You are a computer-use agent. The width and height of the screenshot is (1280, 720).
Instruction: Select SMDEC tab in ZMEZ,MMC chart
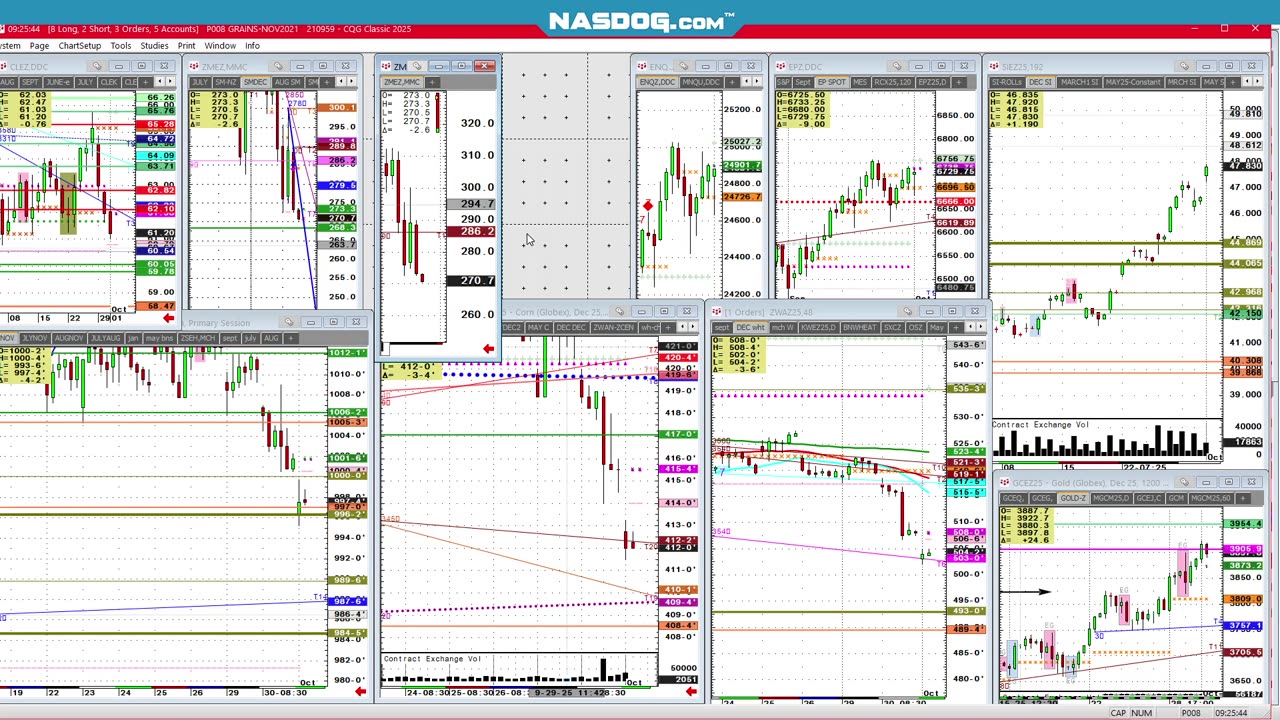255,82
